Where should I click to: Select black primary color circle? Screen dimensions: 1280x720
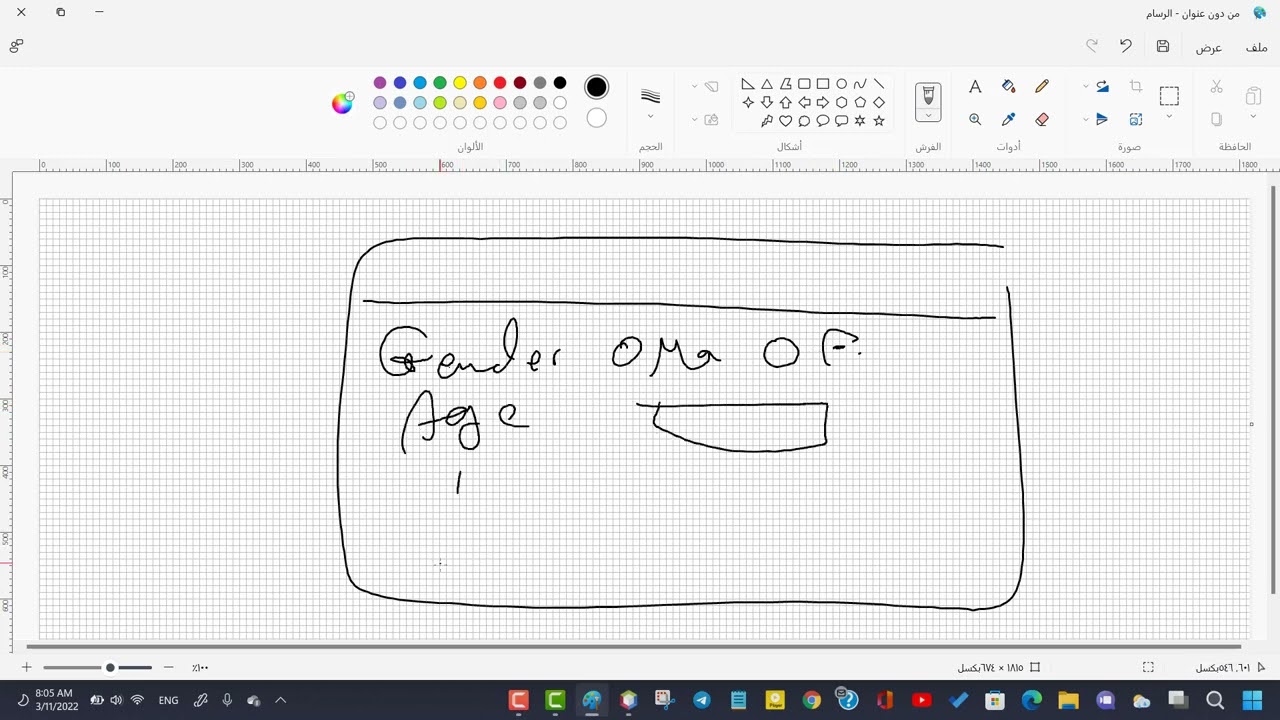click(x=597, y=87)
